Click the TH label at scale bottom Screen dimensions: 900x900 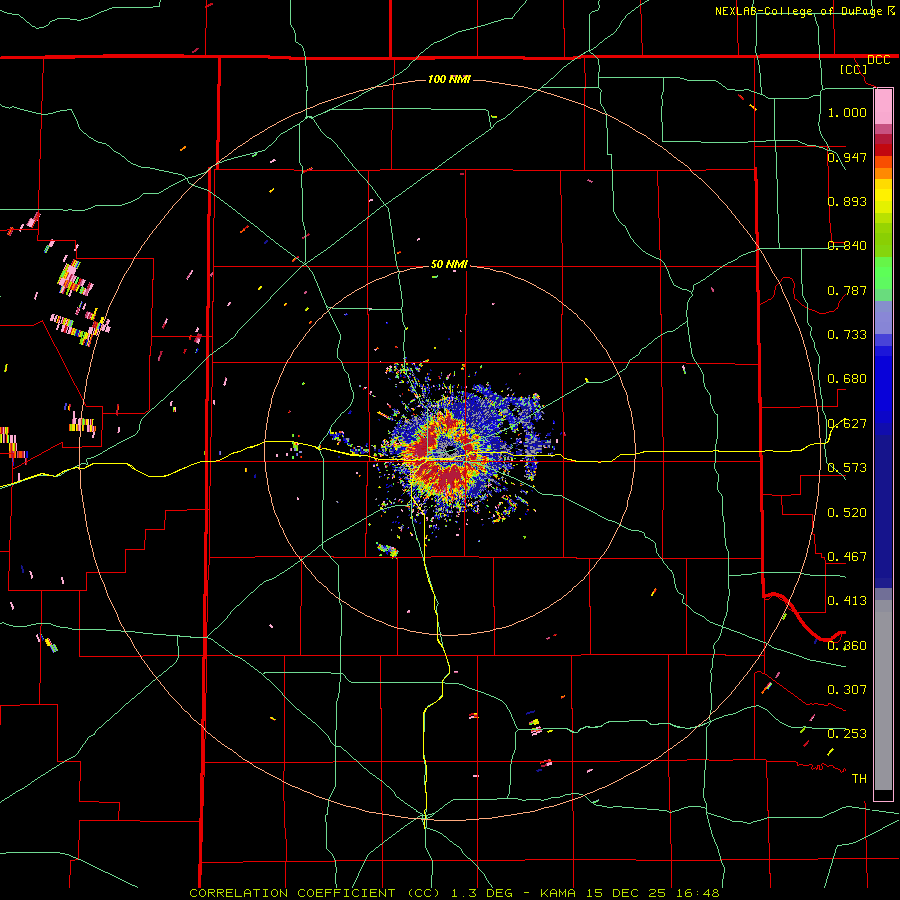[x=859, y=779]
